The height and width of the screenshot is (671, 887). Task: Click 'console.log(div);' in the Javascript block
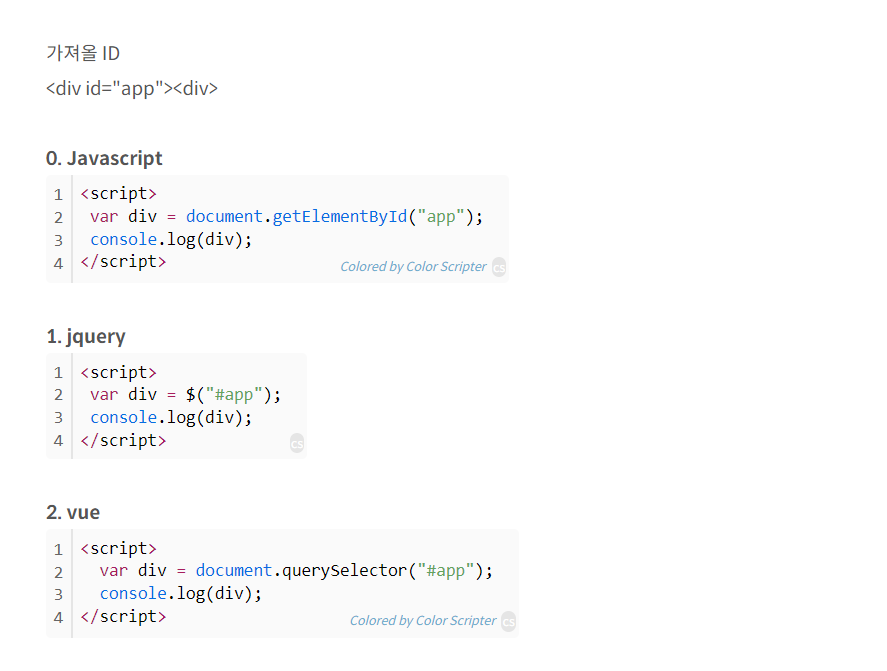coord(171,240)
